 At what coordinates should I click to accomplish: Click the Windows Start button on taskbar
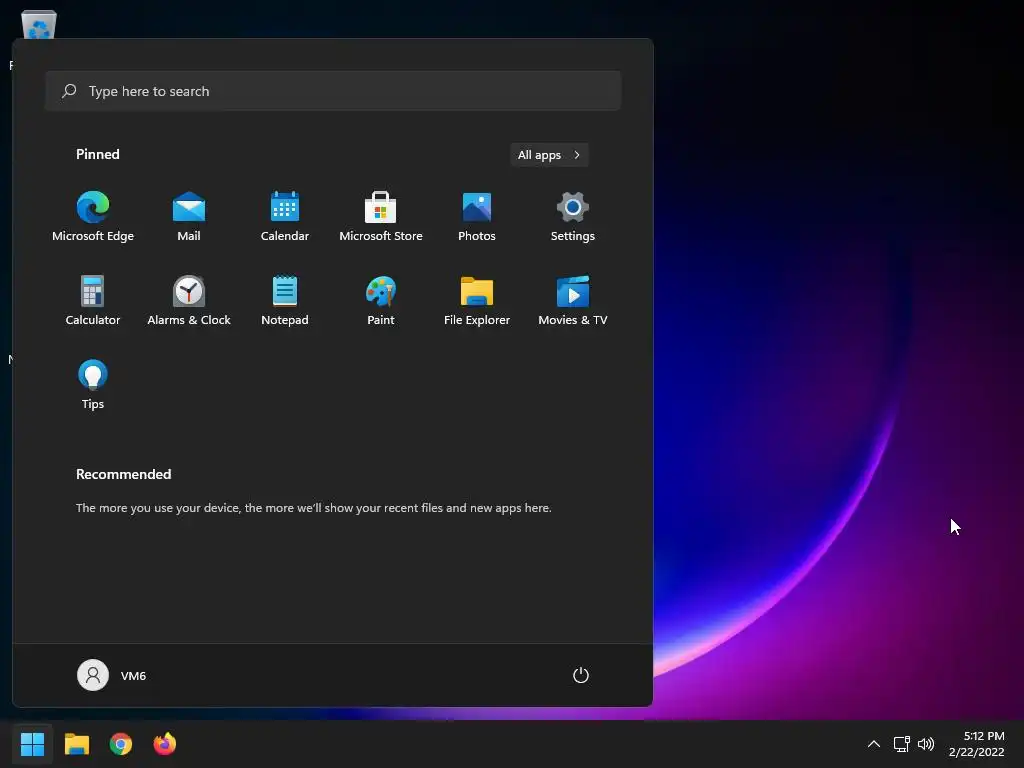click(33, 744)
